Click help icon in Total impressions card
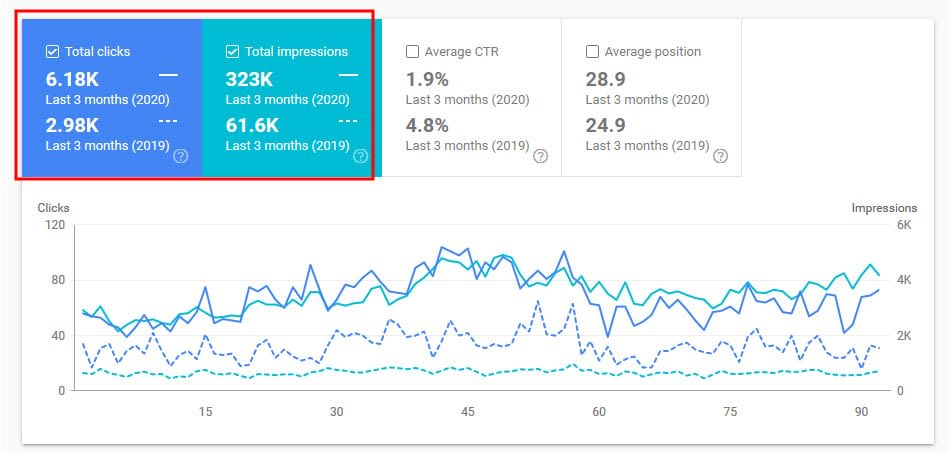950x453 pixels. [x=360, y=156]
